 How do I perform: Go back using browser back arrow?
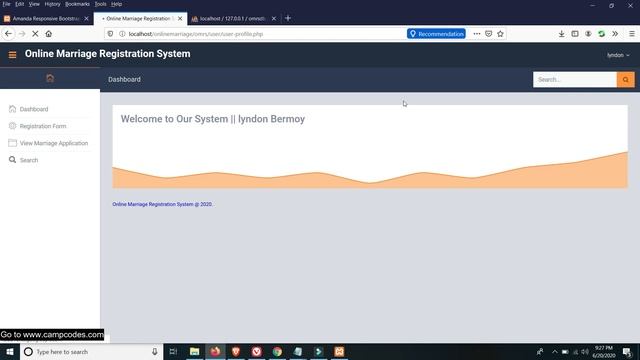9,34
